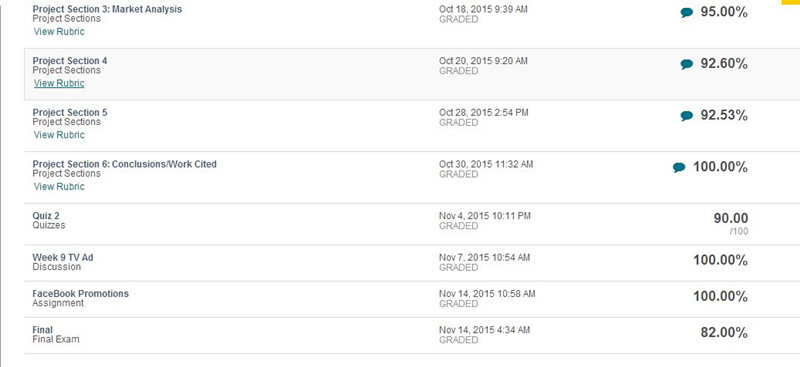Viewport: 800px width, 367px height.
Task: Open comment bubble for Project Section 6
Action: coord(679,167)
